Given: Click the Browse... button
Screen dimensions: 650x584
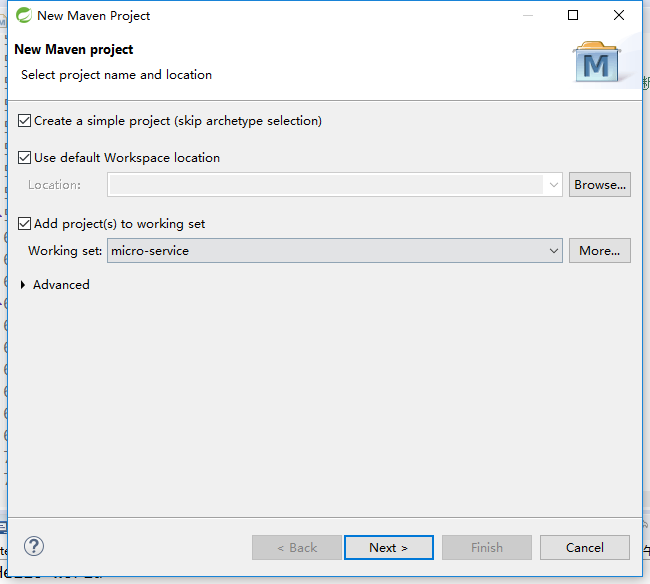Looking at the screenshot, I should coord(600,185).
